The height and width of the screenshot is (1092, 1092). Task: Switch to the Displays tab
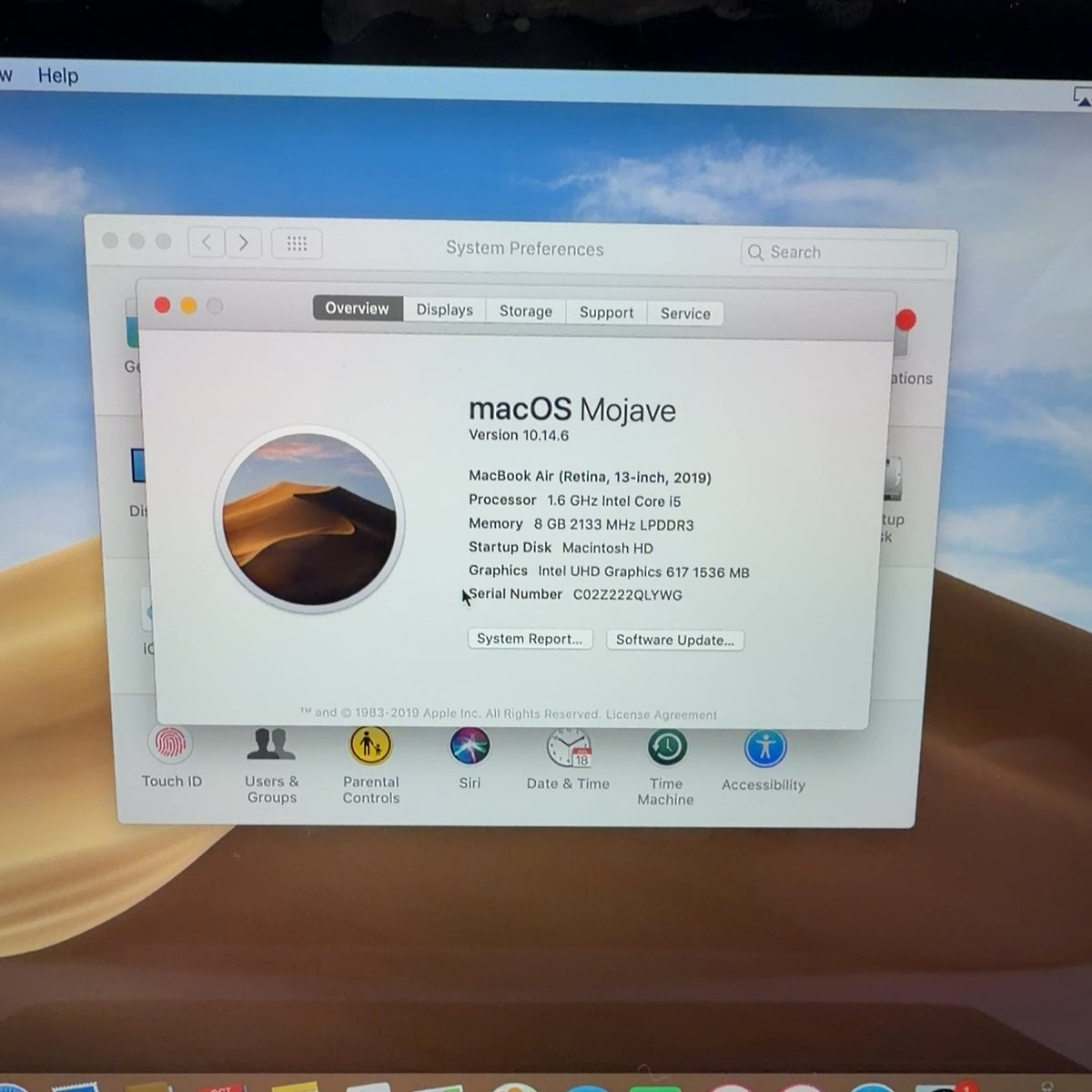point(445,310)
